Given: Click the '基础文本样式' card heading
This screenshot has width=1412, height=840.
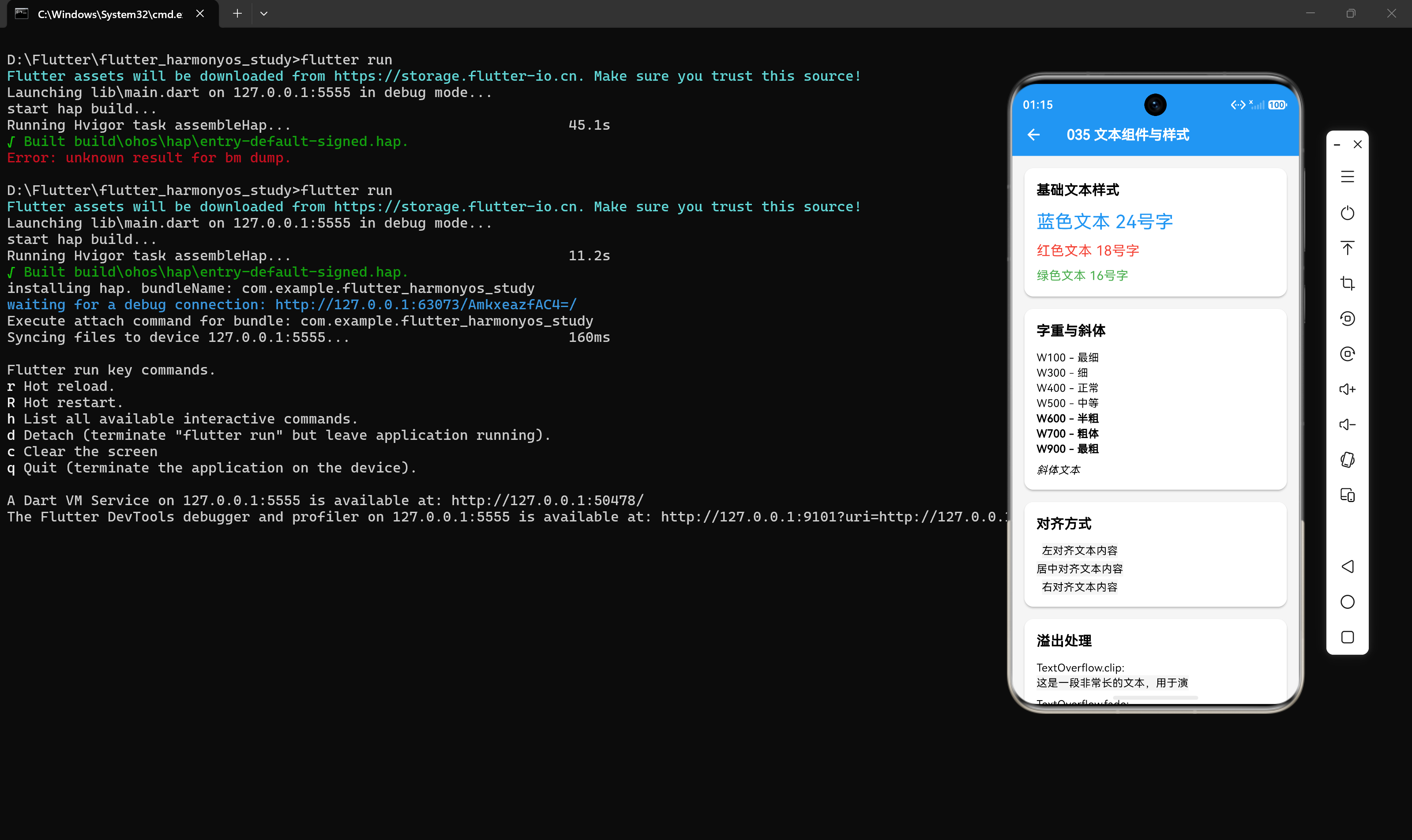Looking at the screenshot, I should 1078,190.
